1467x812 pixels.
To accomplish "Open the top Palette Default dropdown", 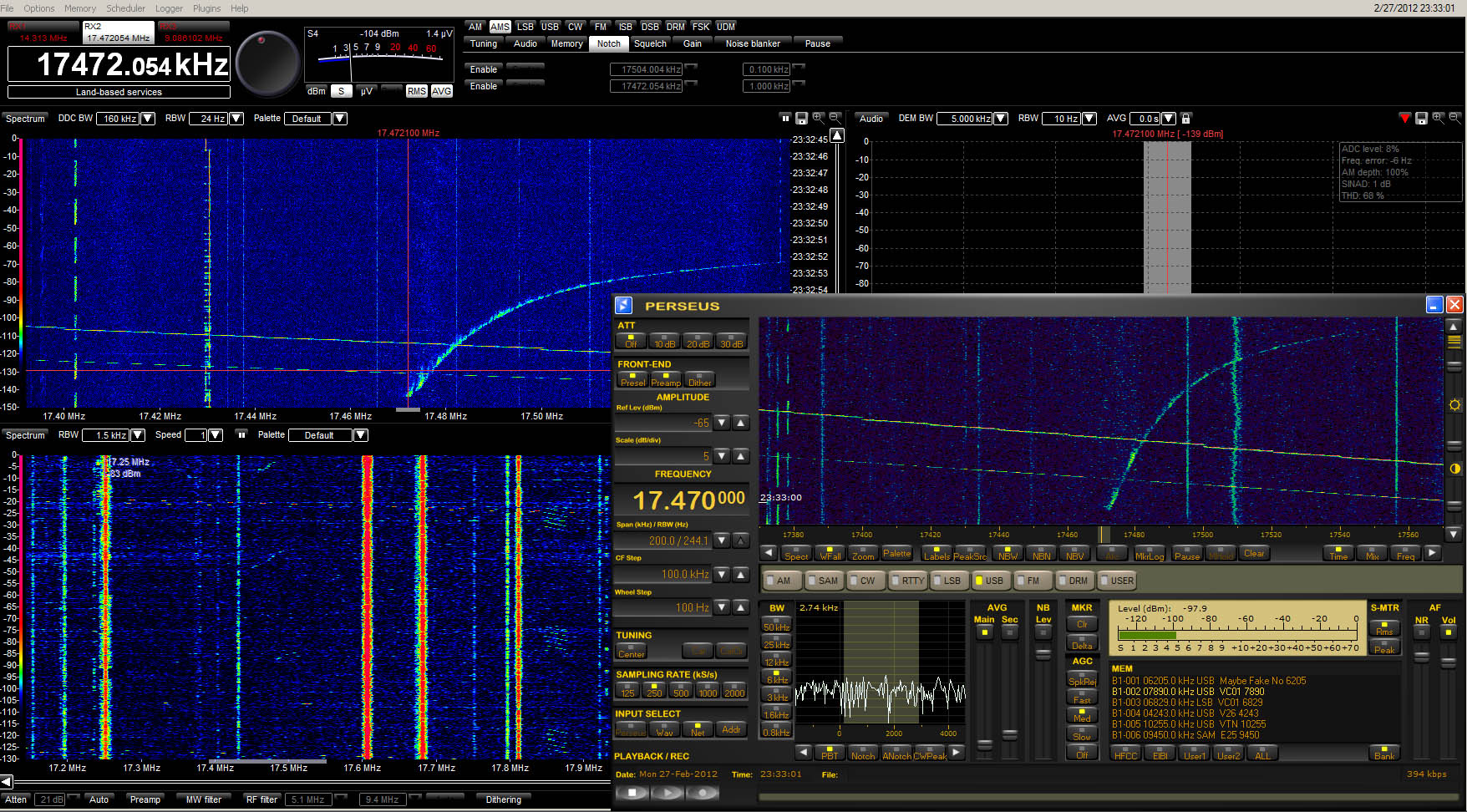I will coord(340,119).
